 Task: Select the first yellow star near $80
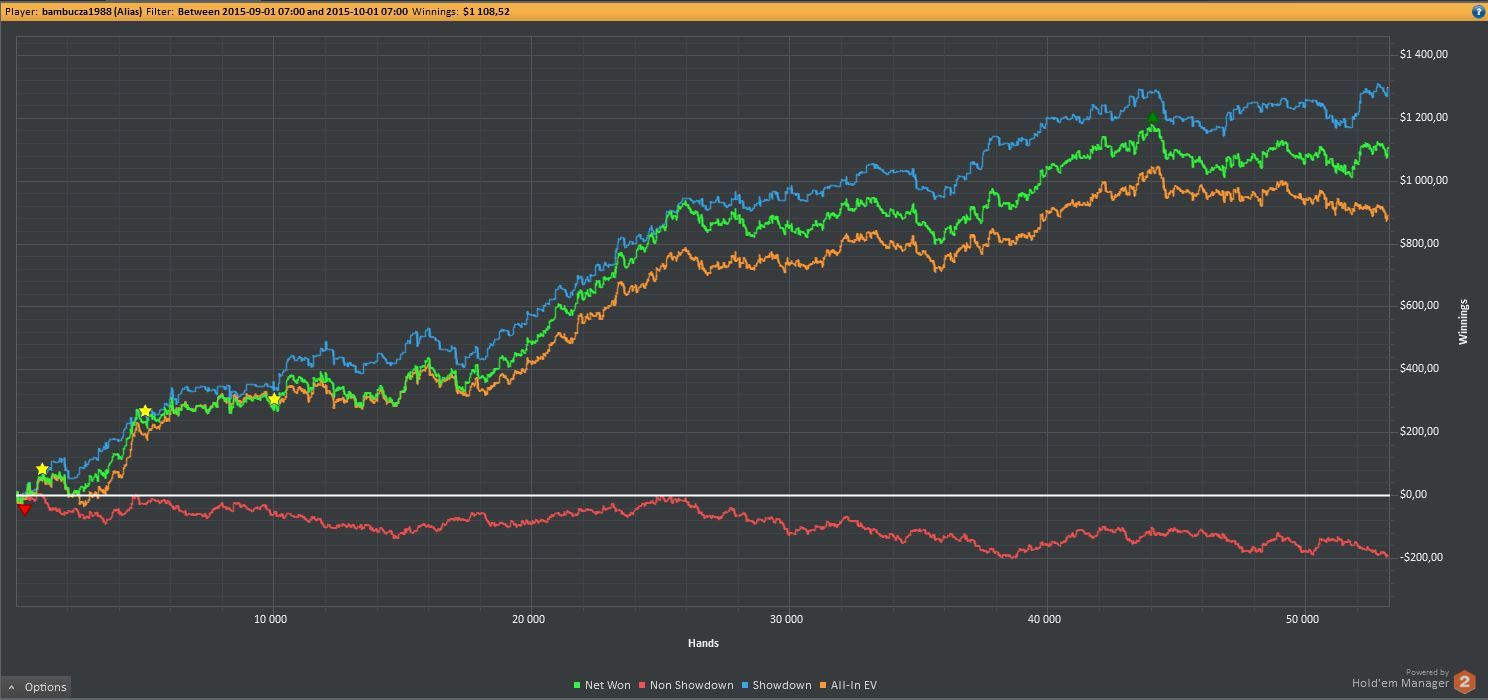pyautogui.click(x=42, y=469)
